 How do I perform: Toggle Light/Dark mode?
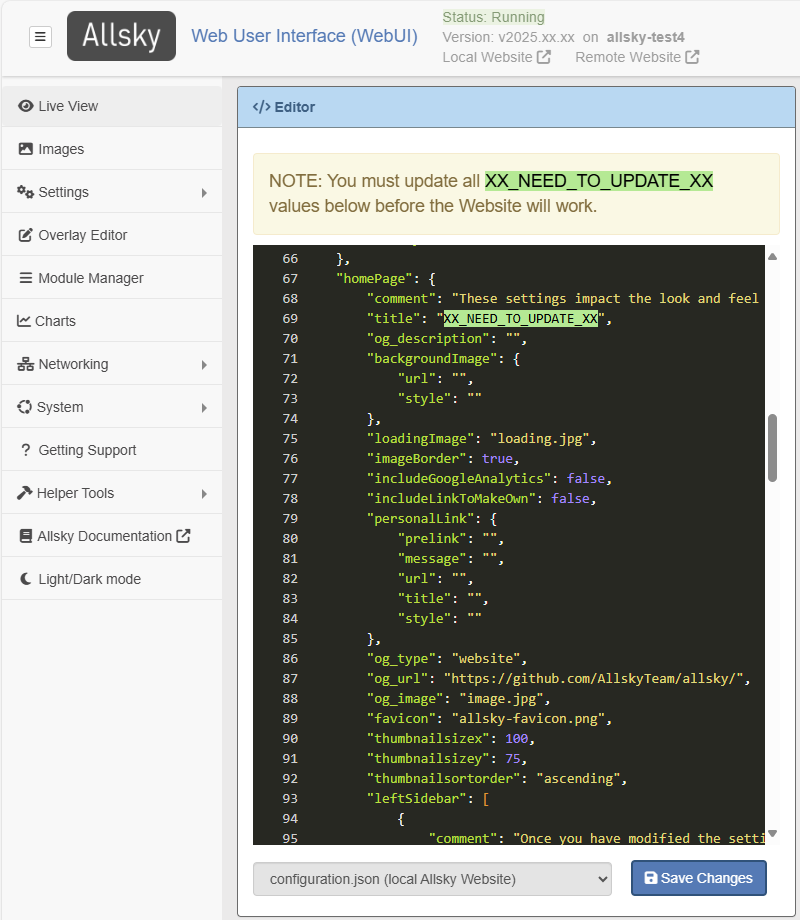[x=89, y=579]
